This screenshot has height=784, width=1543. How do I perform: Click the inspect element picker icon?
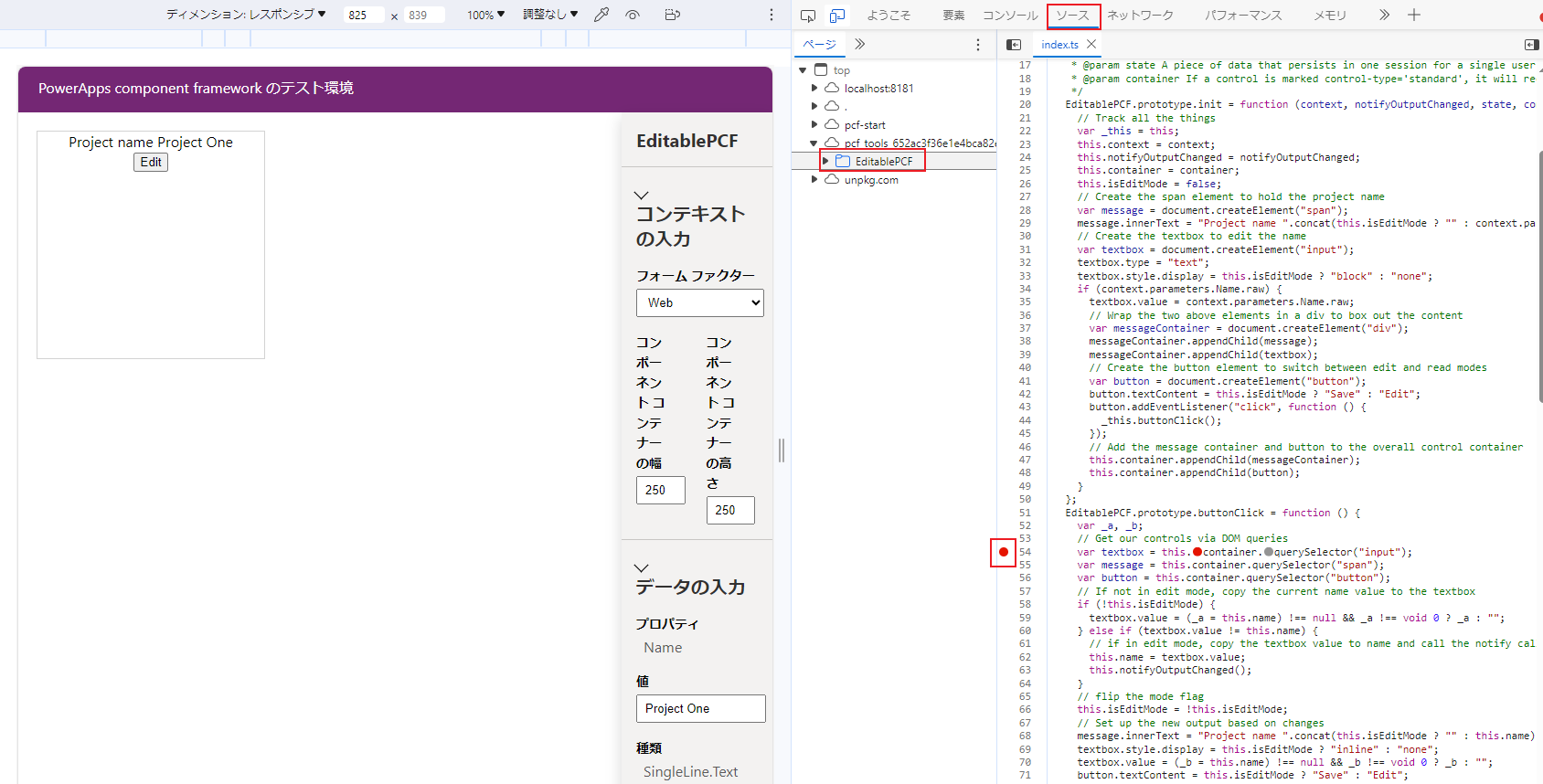tap(808, 16)
